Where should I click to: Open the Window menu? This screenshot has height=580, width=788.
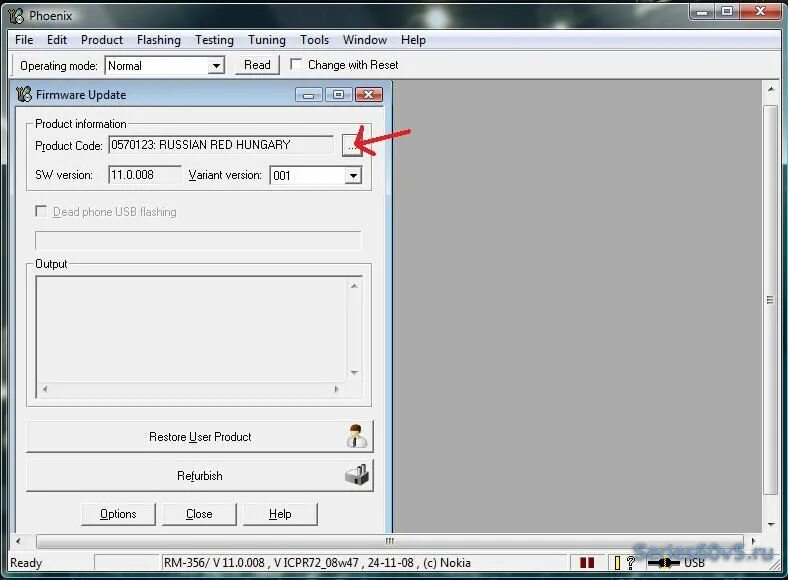[365, 40]
